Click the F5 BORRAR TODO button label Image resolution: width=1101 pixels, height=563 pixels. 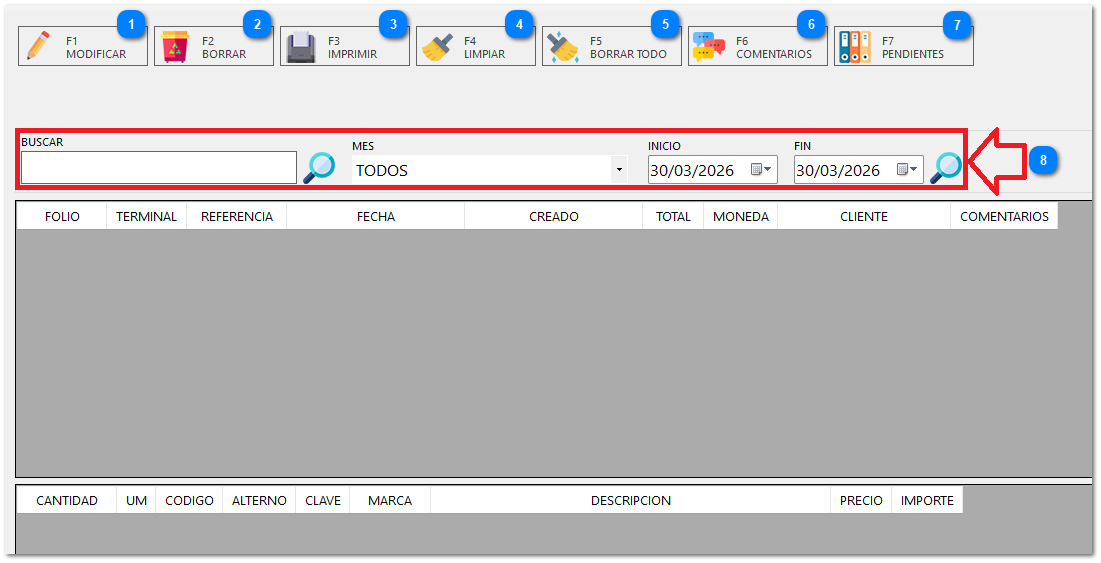click(x=628, y=48)
